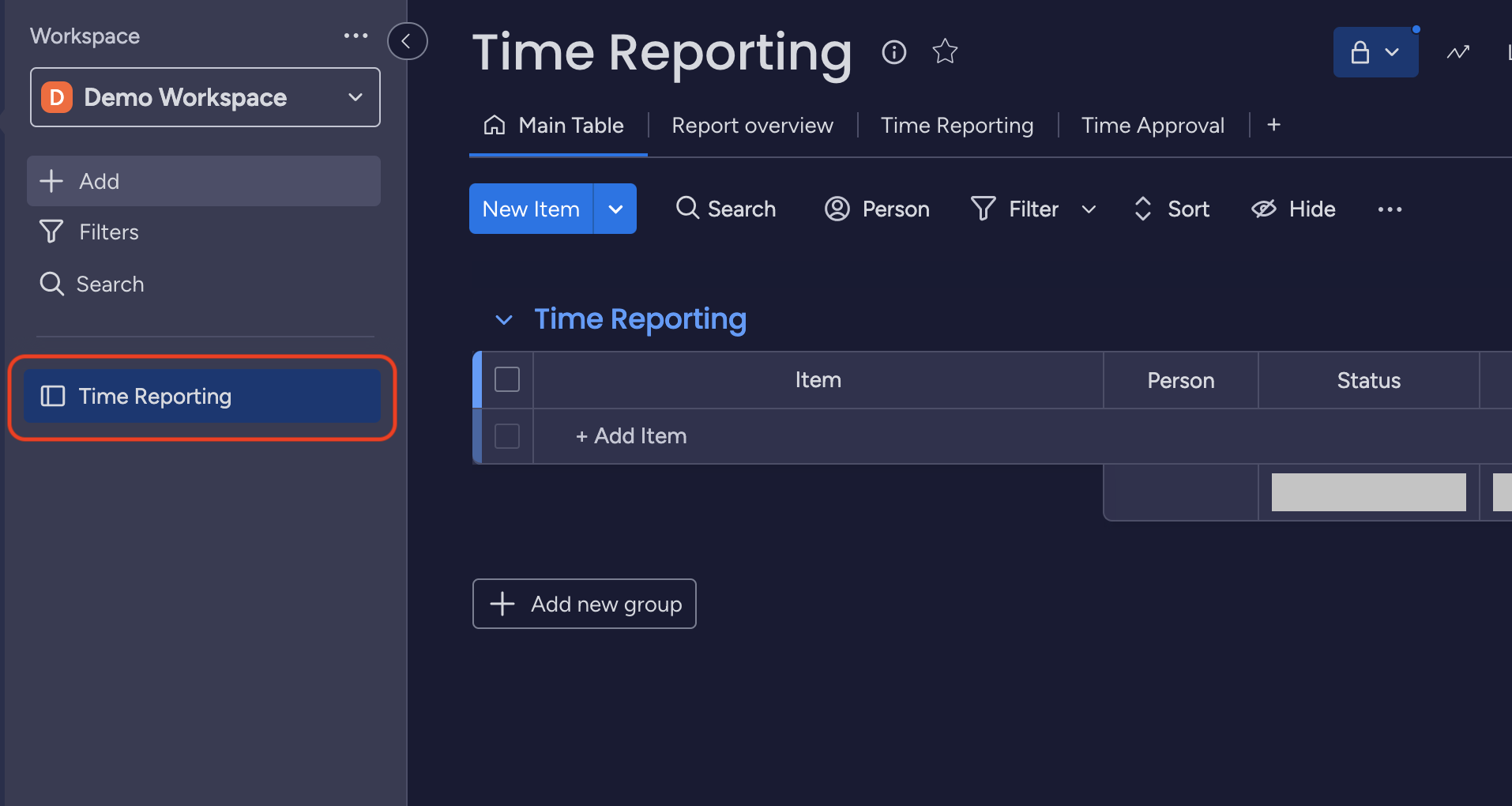Open toolbar more options ellipsis
The image size is (1512, 806).
[1390, 209]
